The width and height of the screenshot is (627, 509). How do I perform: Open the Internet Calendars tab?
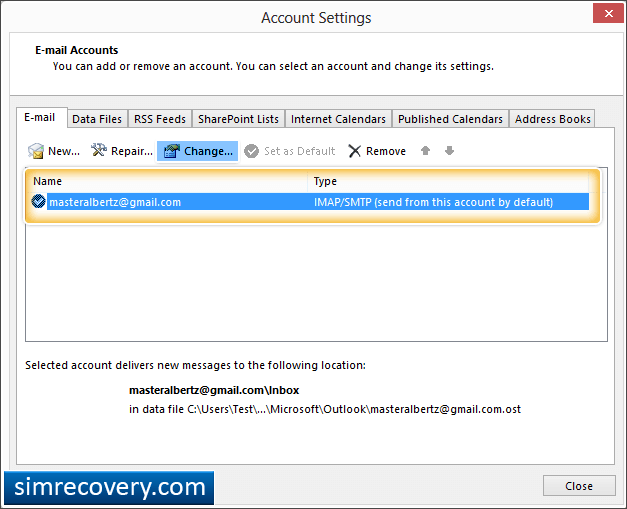pos(338,119)
